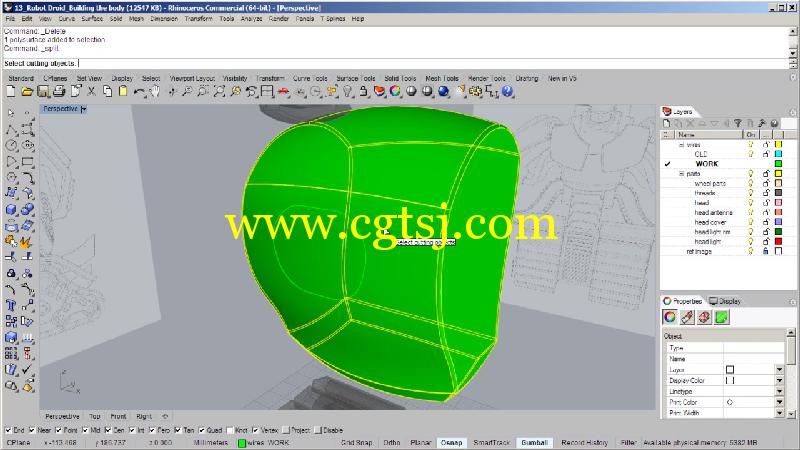Click the padlock Lock objects icon
The width and height of the screenshot is (800, 450).
(363, 91)
